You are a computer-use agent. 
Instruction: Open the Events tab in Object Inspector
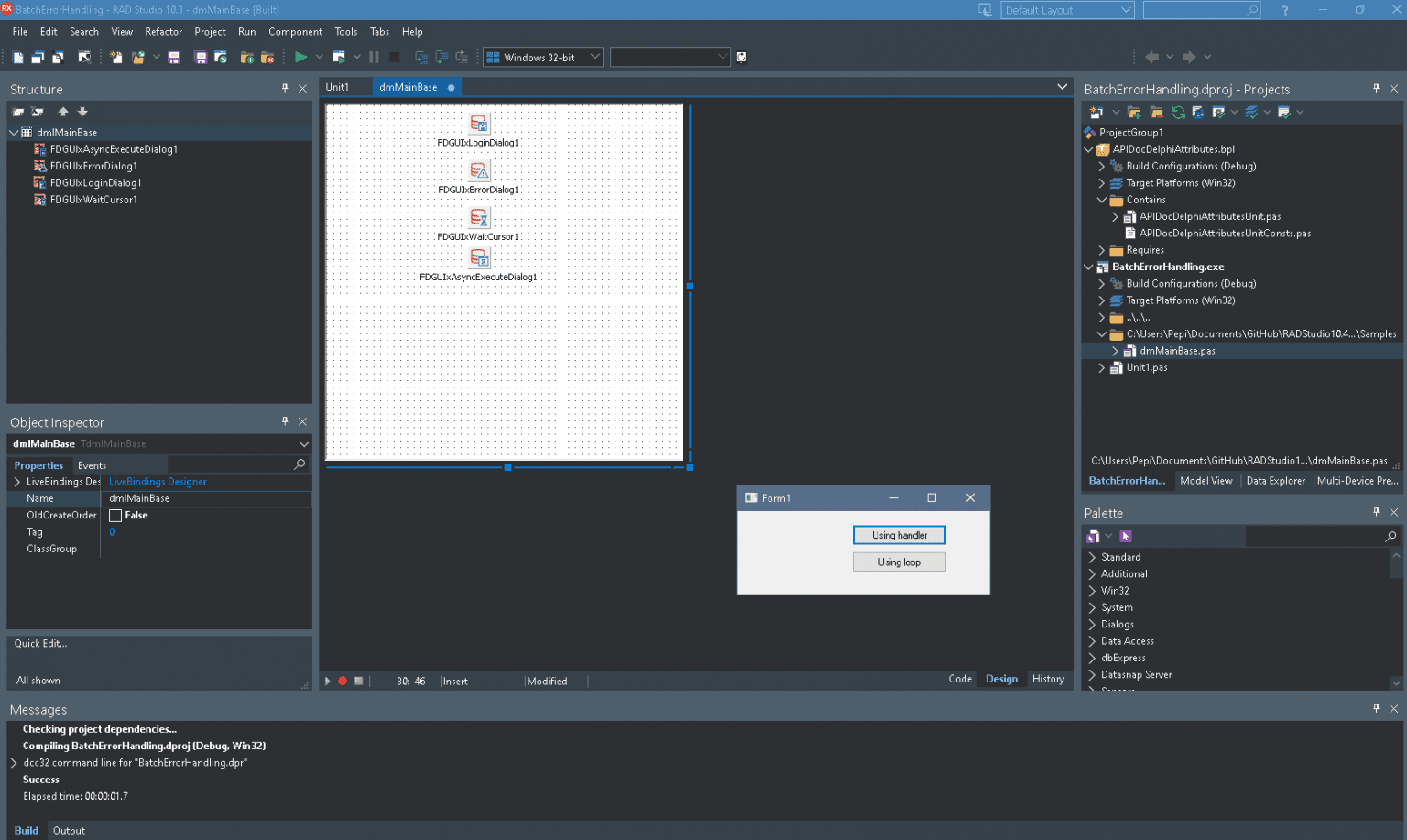92,465
